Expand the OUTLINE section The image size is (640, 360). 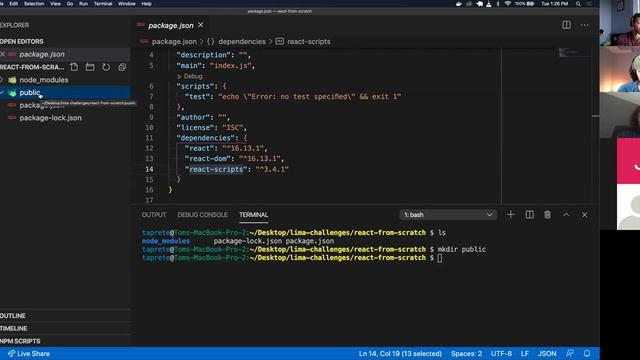[13, 316]
